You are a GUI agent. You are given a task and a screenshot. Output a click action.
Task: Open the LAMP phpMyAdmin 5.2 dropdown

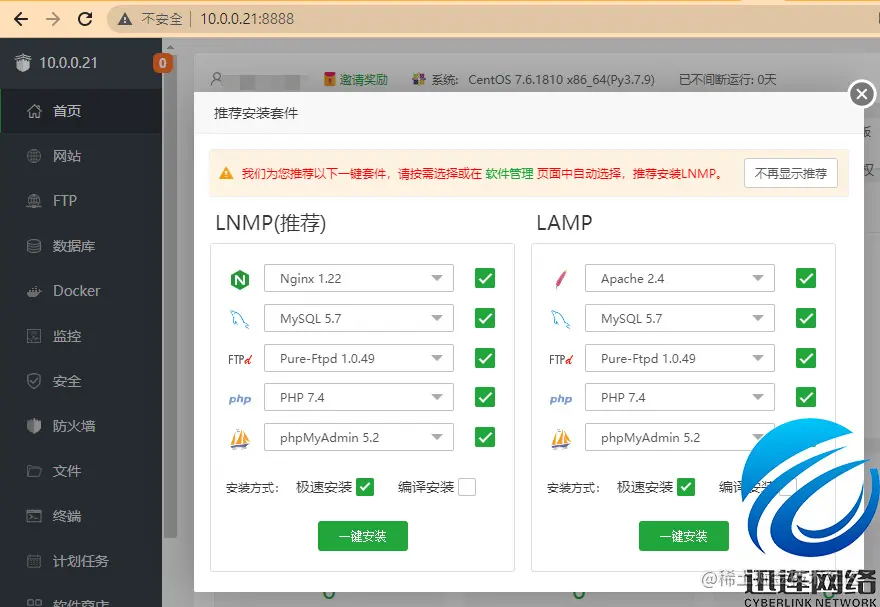coord(680,437)
